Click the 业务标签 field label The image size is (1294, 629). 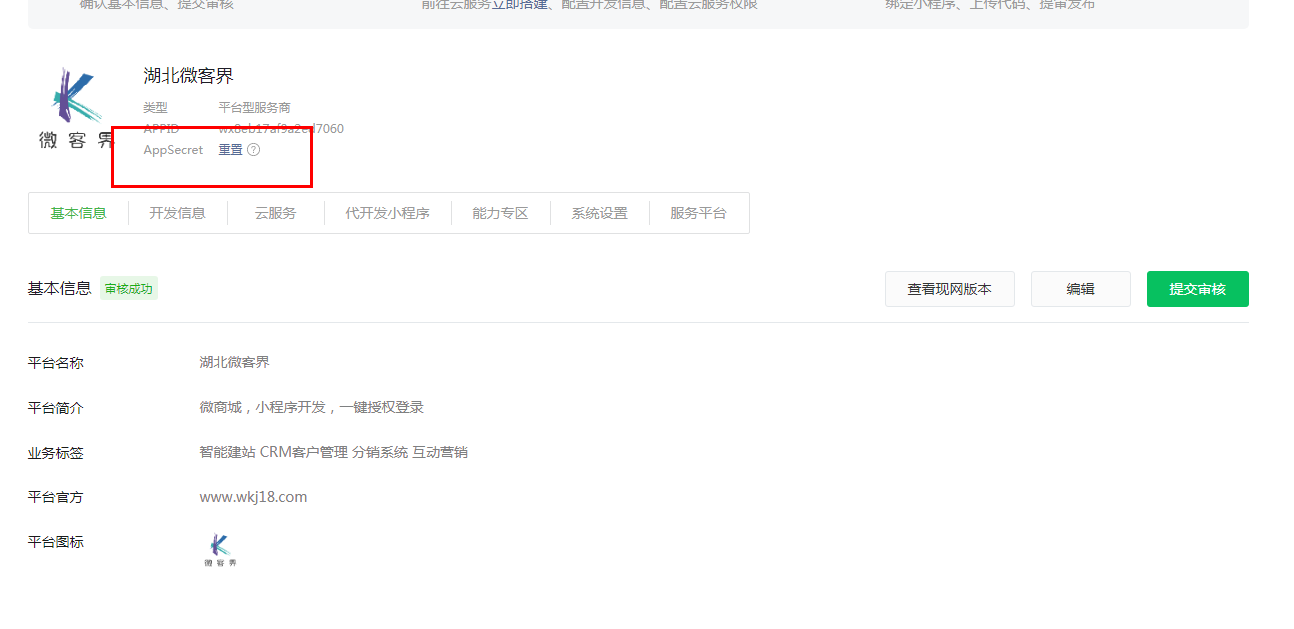tap(56, 453)
